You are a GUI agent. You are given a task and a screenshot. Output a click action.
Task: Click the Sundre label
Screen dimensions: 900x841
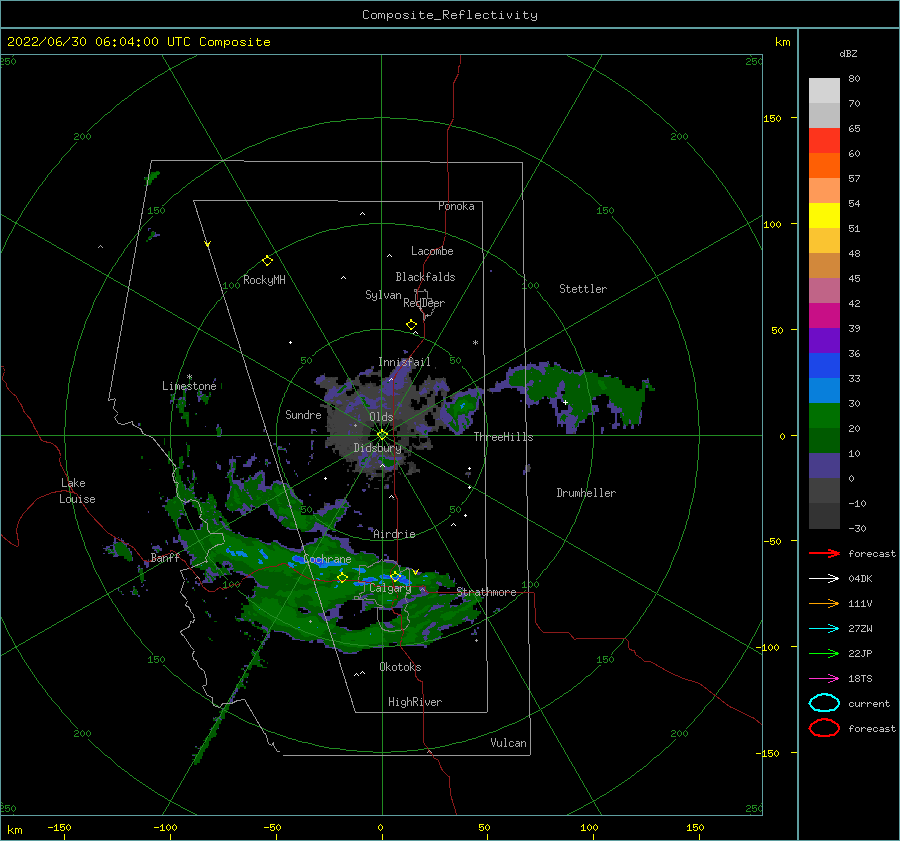coord(303,415)
